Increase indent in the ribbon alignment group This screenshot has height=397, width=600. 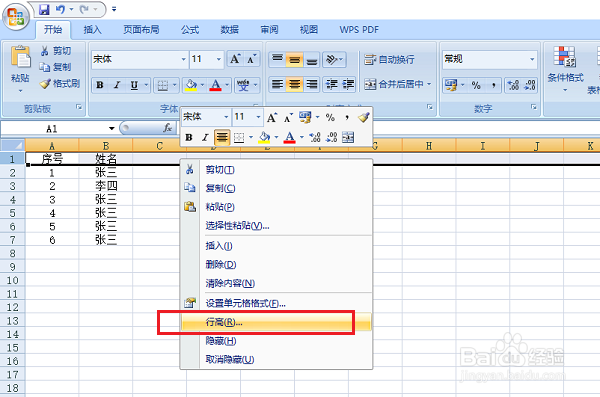(x=348, y=84)
